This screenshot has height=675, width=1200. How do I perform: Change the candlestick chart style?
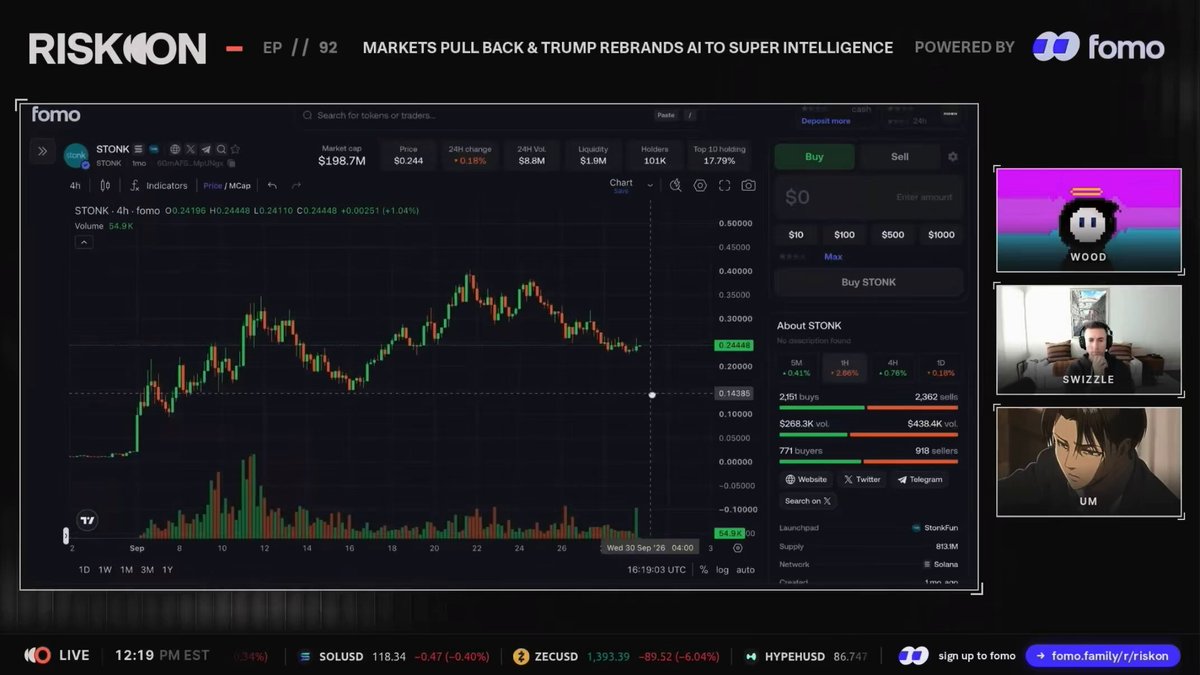pos(105,185)
